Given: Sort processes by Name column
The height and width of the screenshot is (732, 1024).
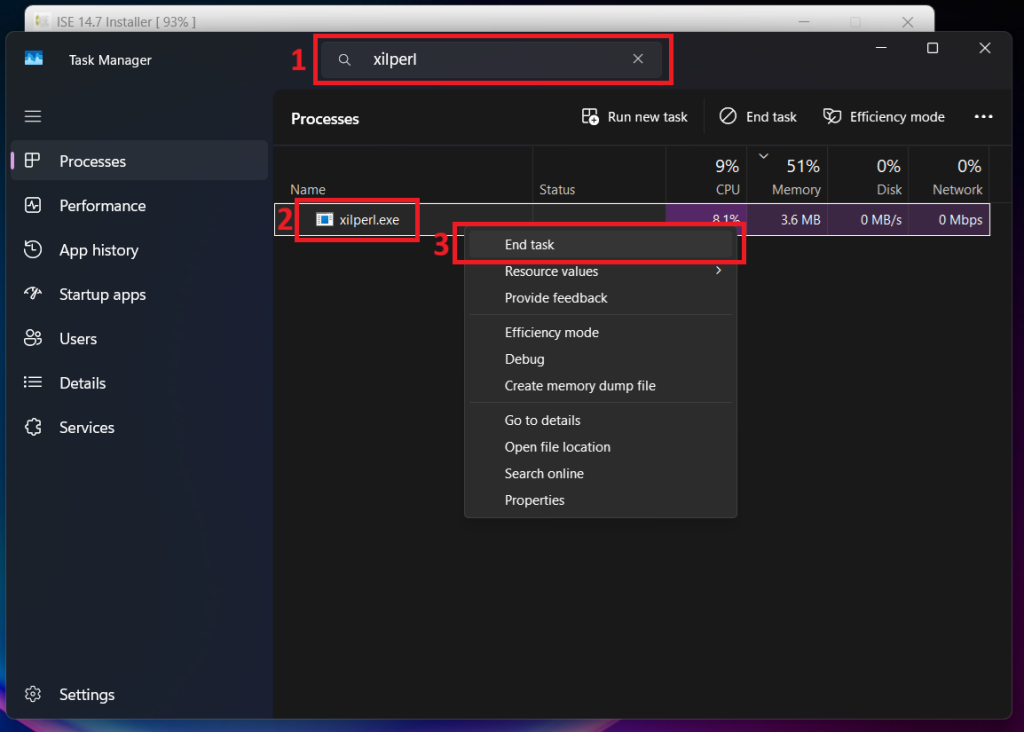Looking at the screenshot, I should 403,175.
